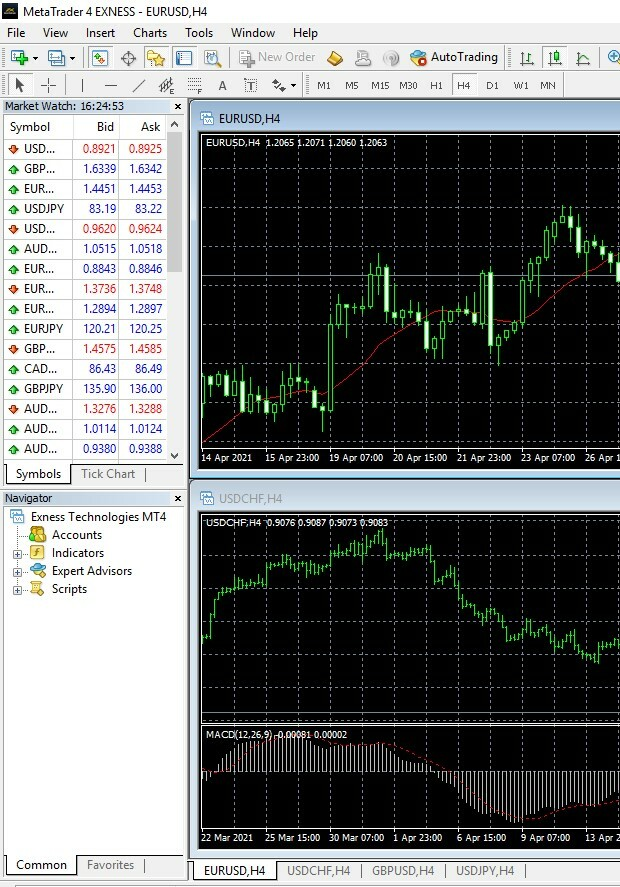620x887 pixels.
Task: Click the signals broadcast icon
Action: (x=391, y=58)
